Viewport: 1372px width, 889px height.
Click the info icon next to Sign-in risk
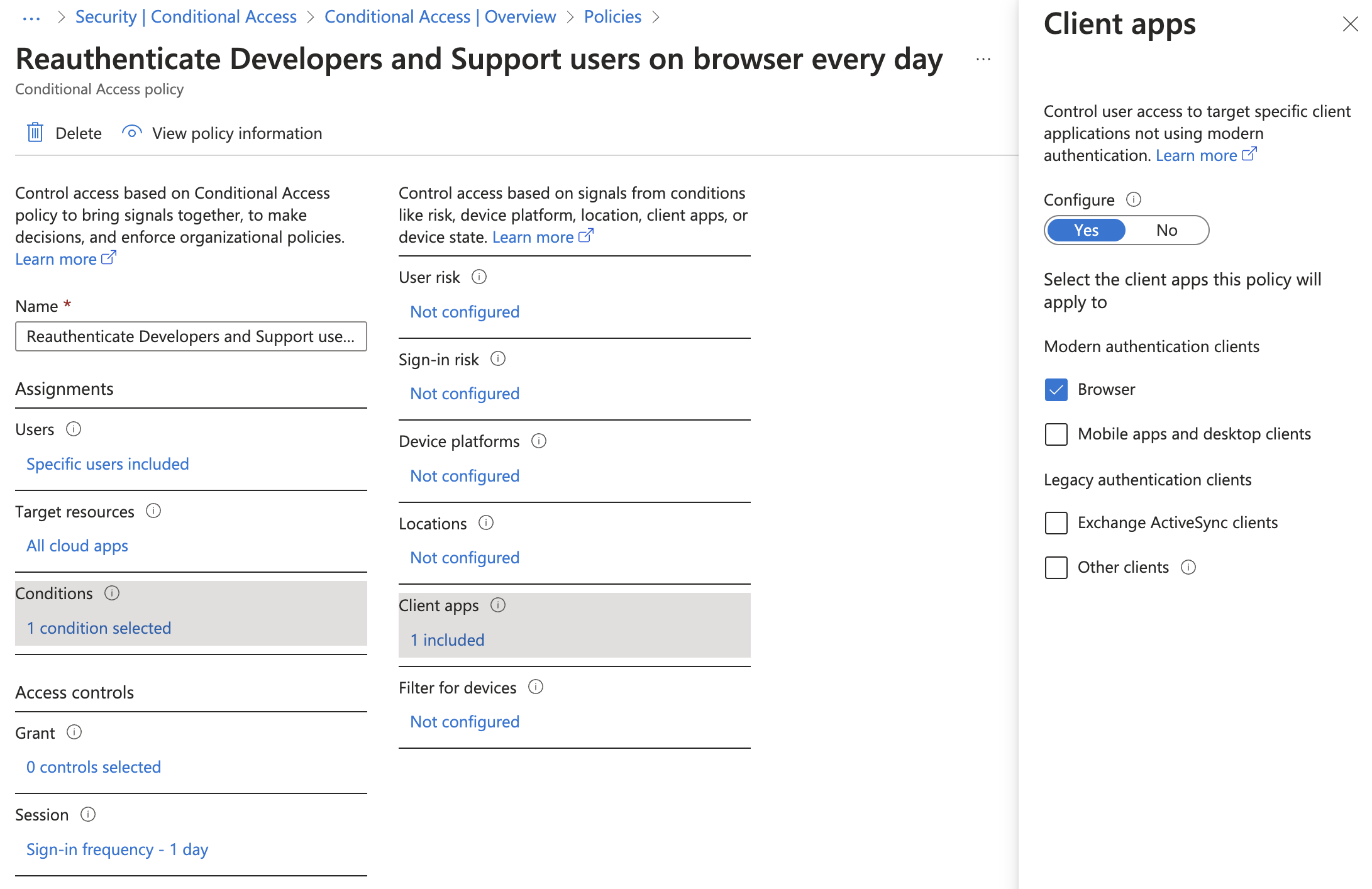coord(498,359)
